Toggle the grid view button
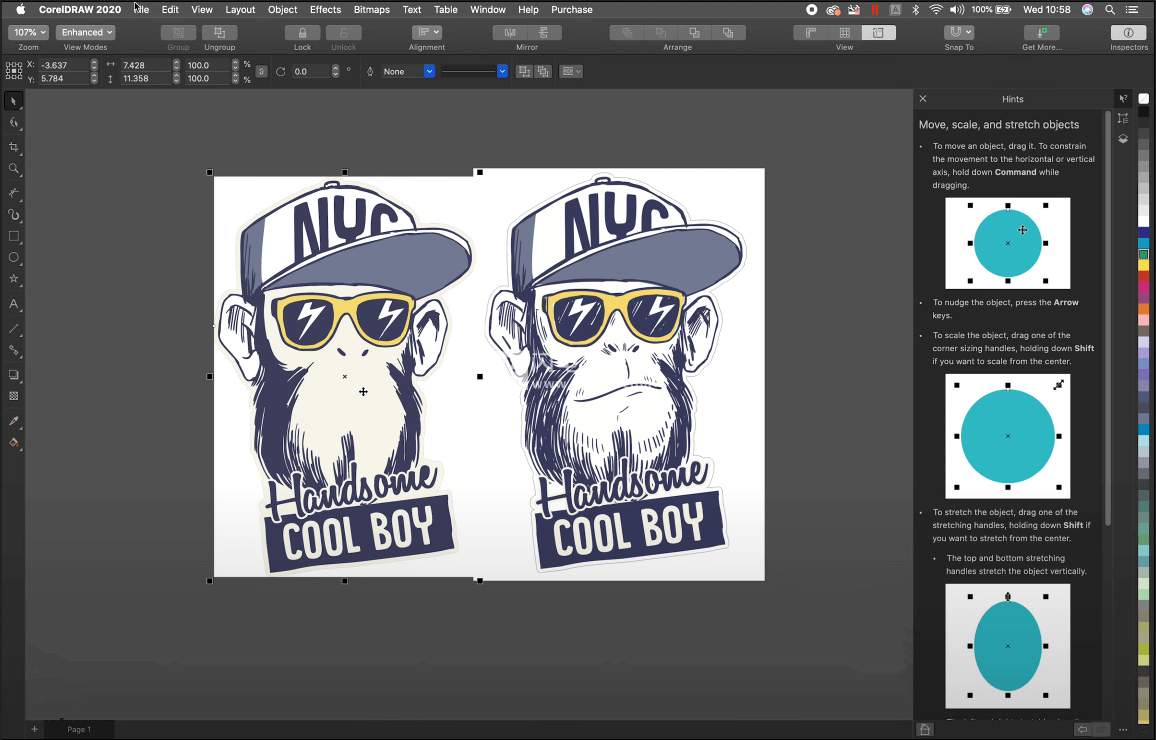Screen dimensions: 1156x740 click(845, 33)
